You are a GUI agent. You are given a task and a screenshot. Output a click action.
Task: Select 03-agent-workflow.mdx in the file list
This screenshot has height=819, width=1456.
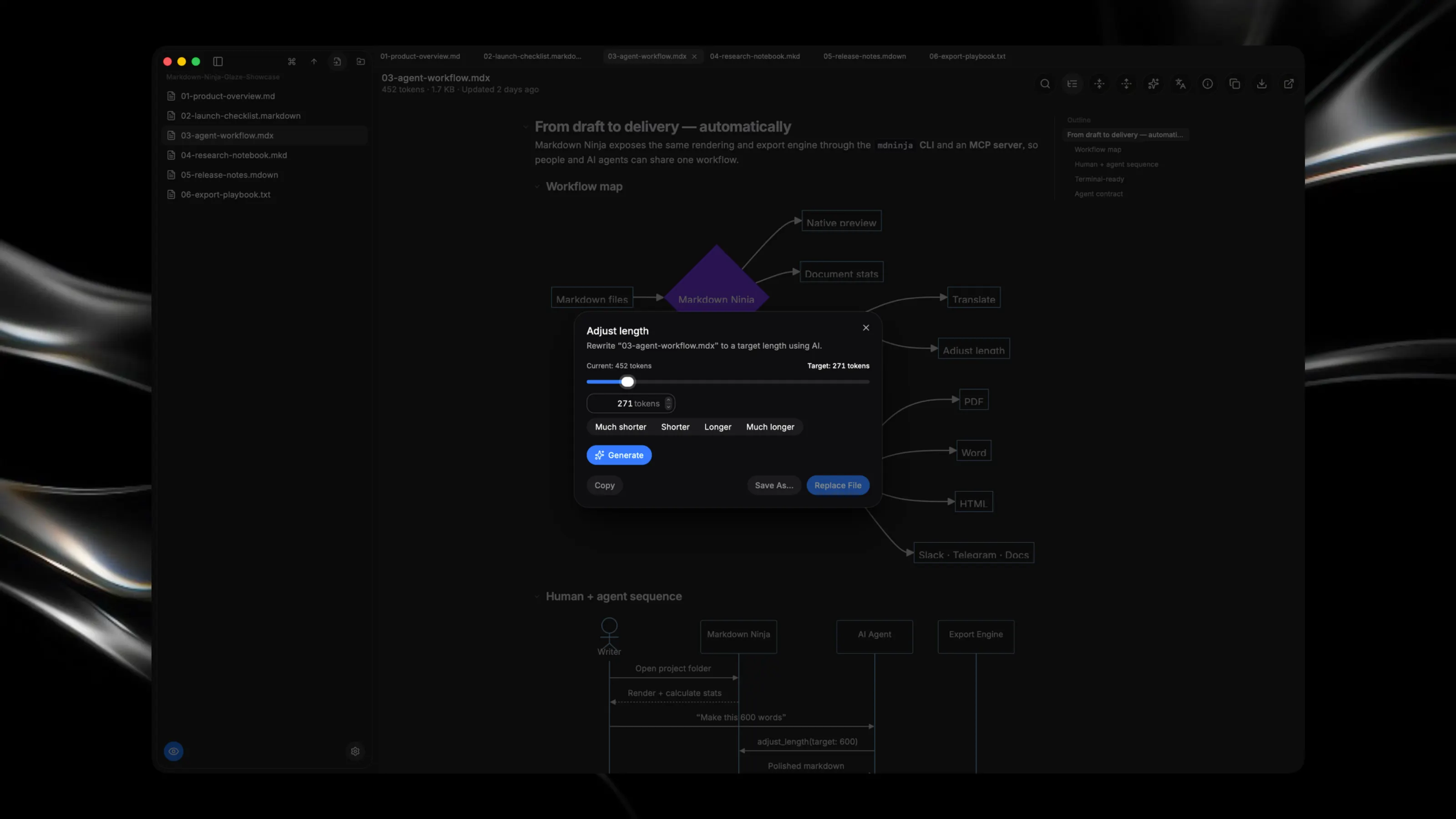pos(264,136)
